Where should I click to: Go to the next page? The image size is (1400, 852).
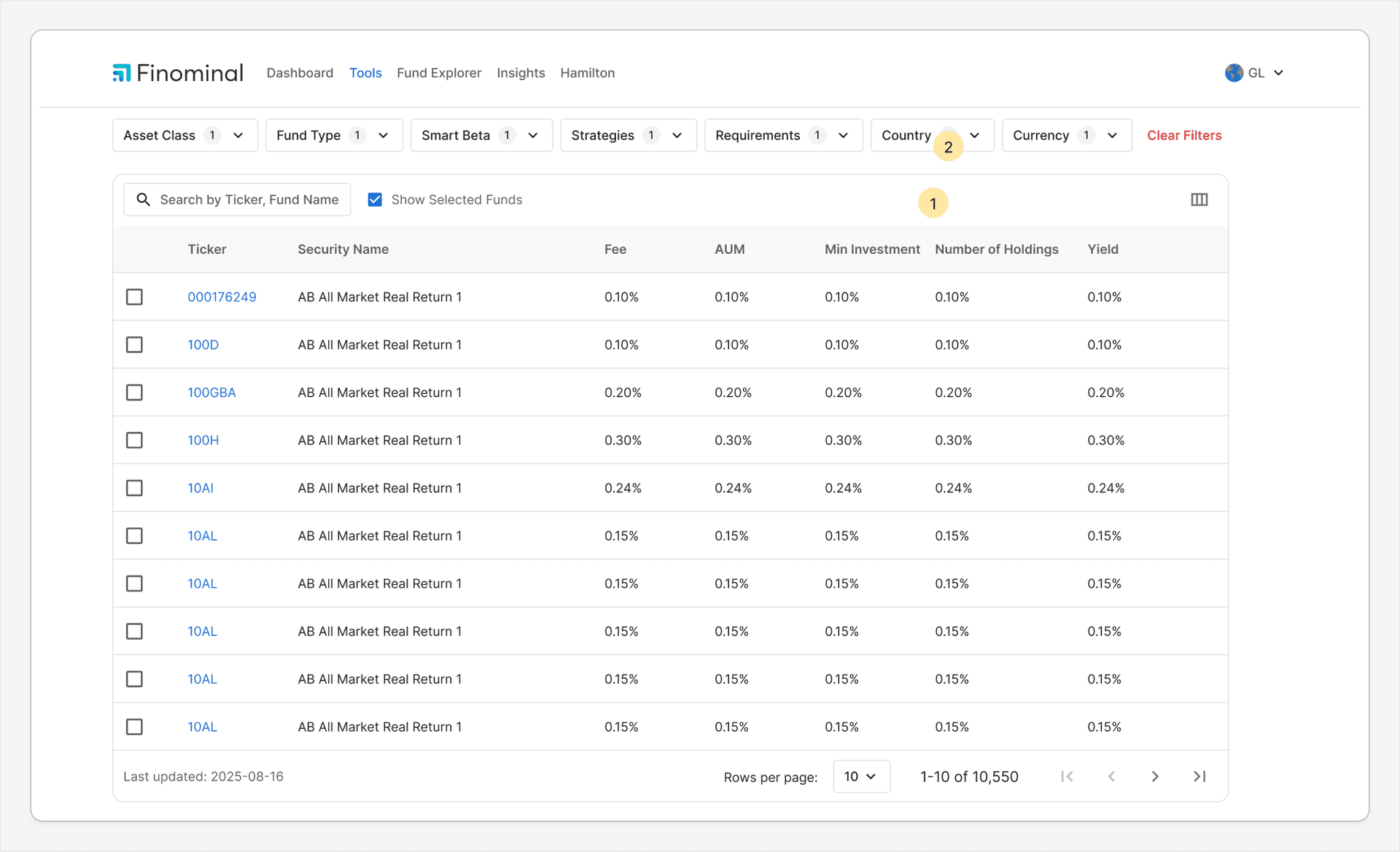pyautogui.click(x=1155, y=777)
